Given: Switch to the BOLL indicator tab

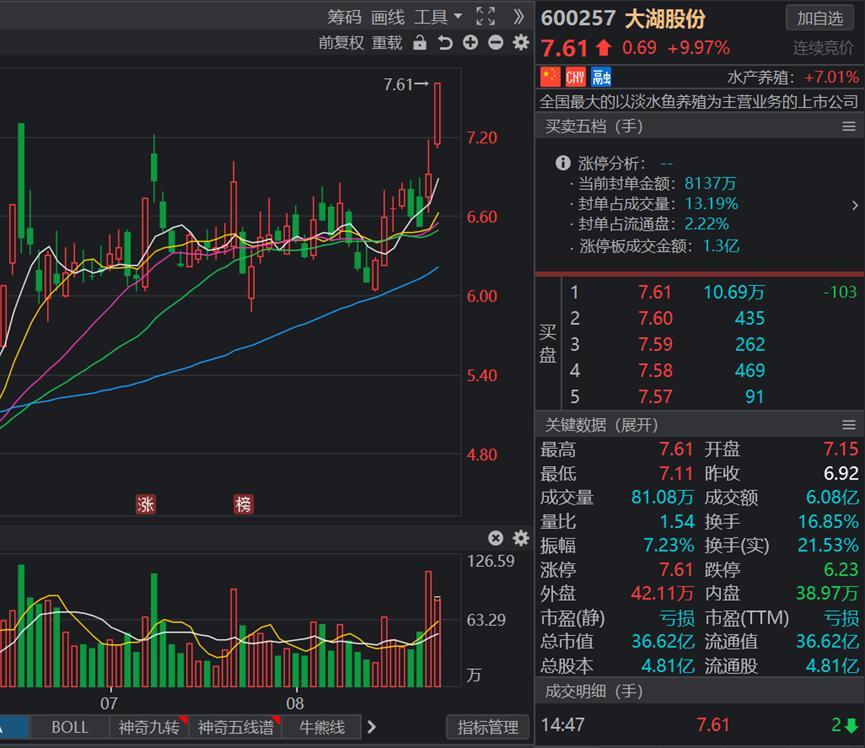Looking at the screenshot, I should tap(70, 727).
